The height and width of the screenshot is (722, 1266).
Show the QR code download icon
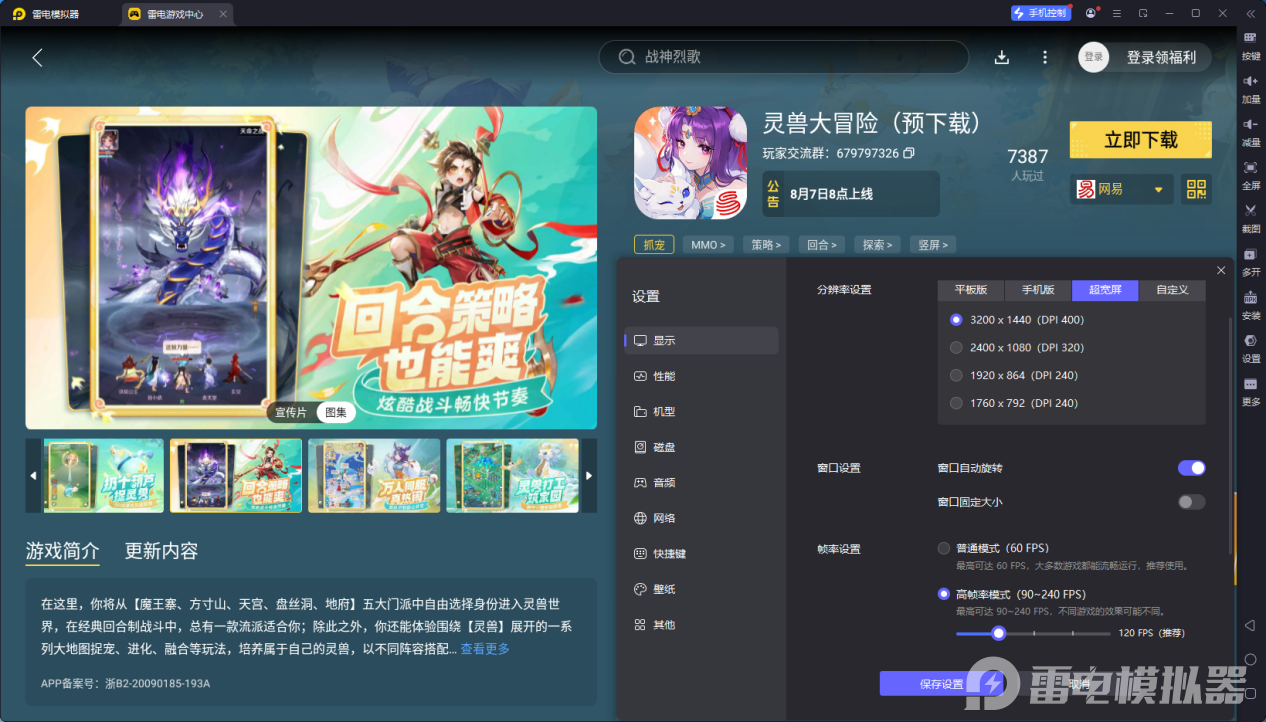1195,189
